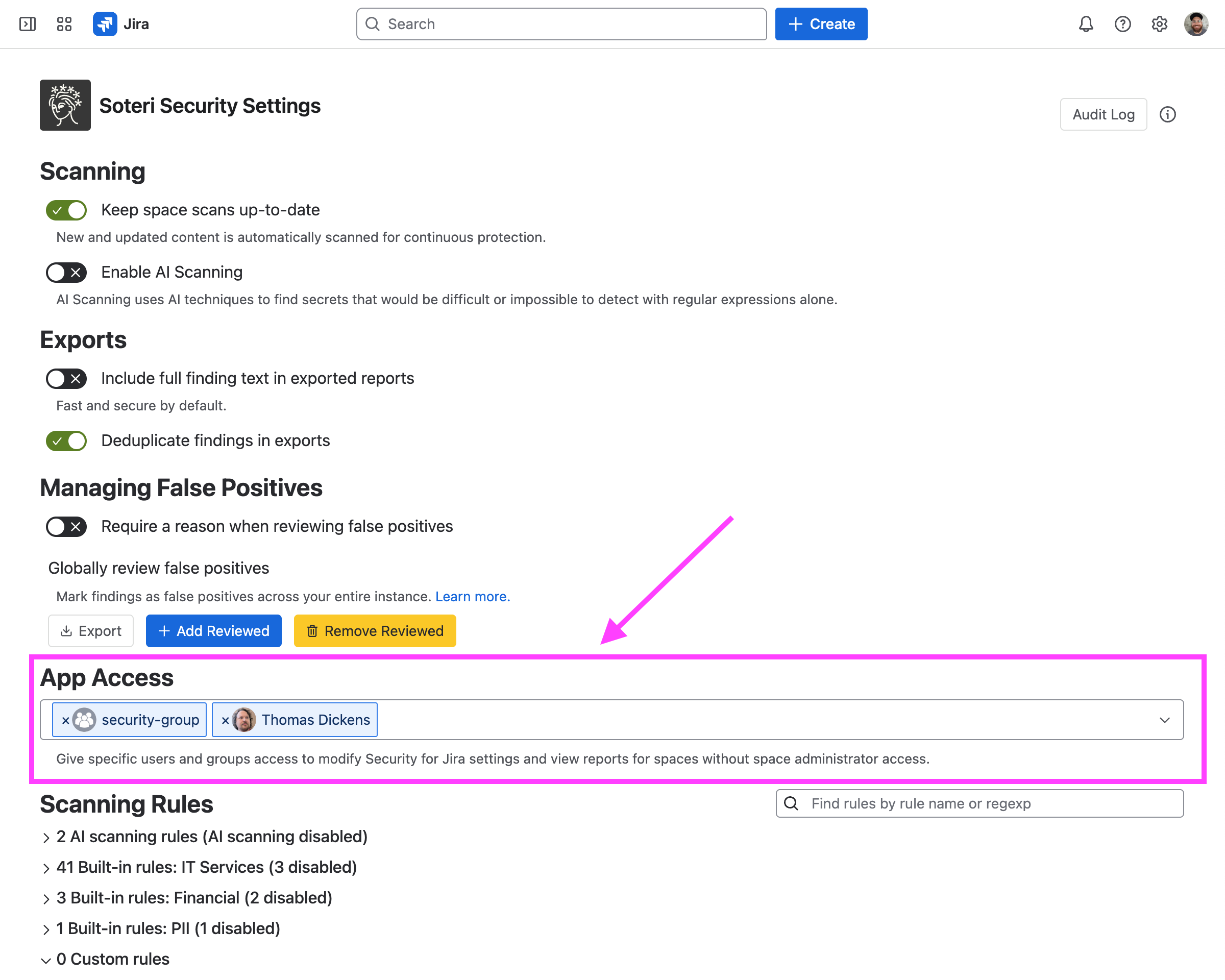Open the user profile avatar
The height and width of the screenshot is (980, 1225).
pos(1196,24)
